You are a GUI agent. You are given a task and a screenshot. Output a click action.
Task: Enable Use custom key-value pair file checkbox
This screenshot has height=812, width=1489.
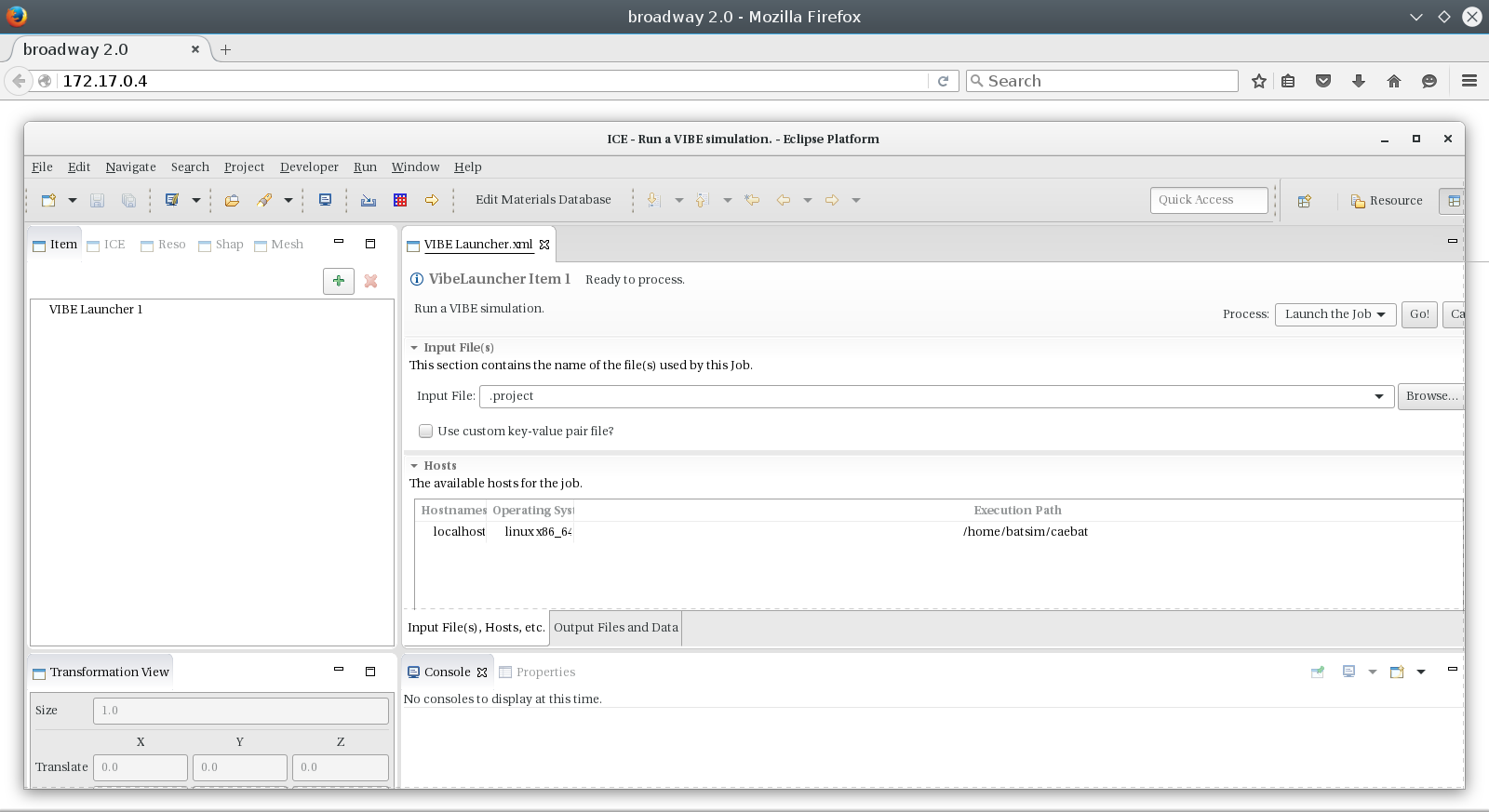[x=425, y=432]
